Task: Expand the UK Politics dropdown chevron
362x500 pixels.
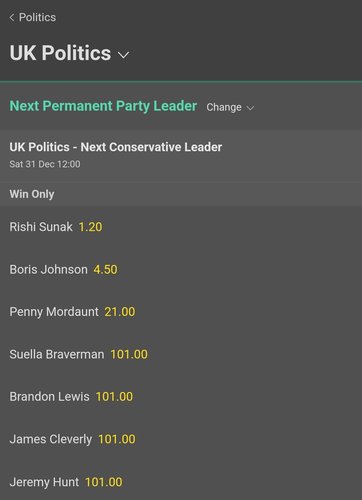Action: pyautogui.click(x=123, y=55)
